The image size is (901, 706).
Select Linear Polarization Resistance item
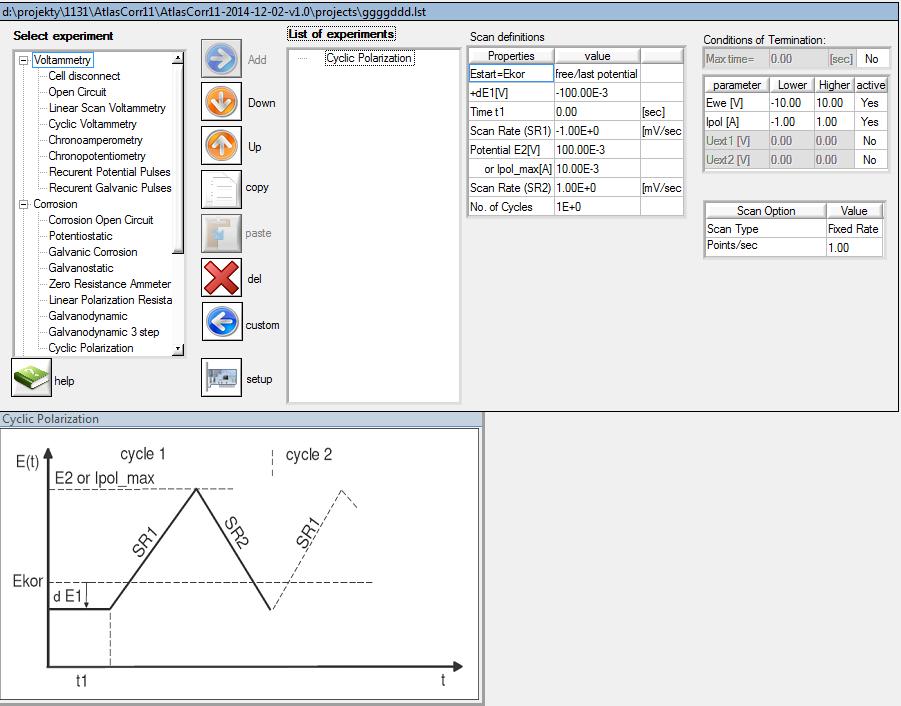click(x=110, y=300)
